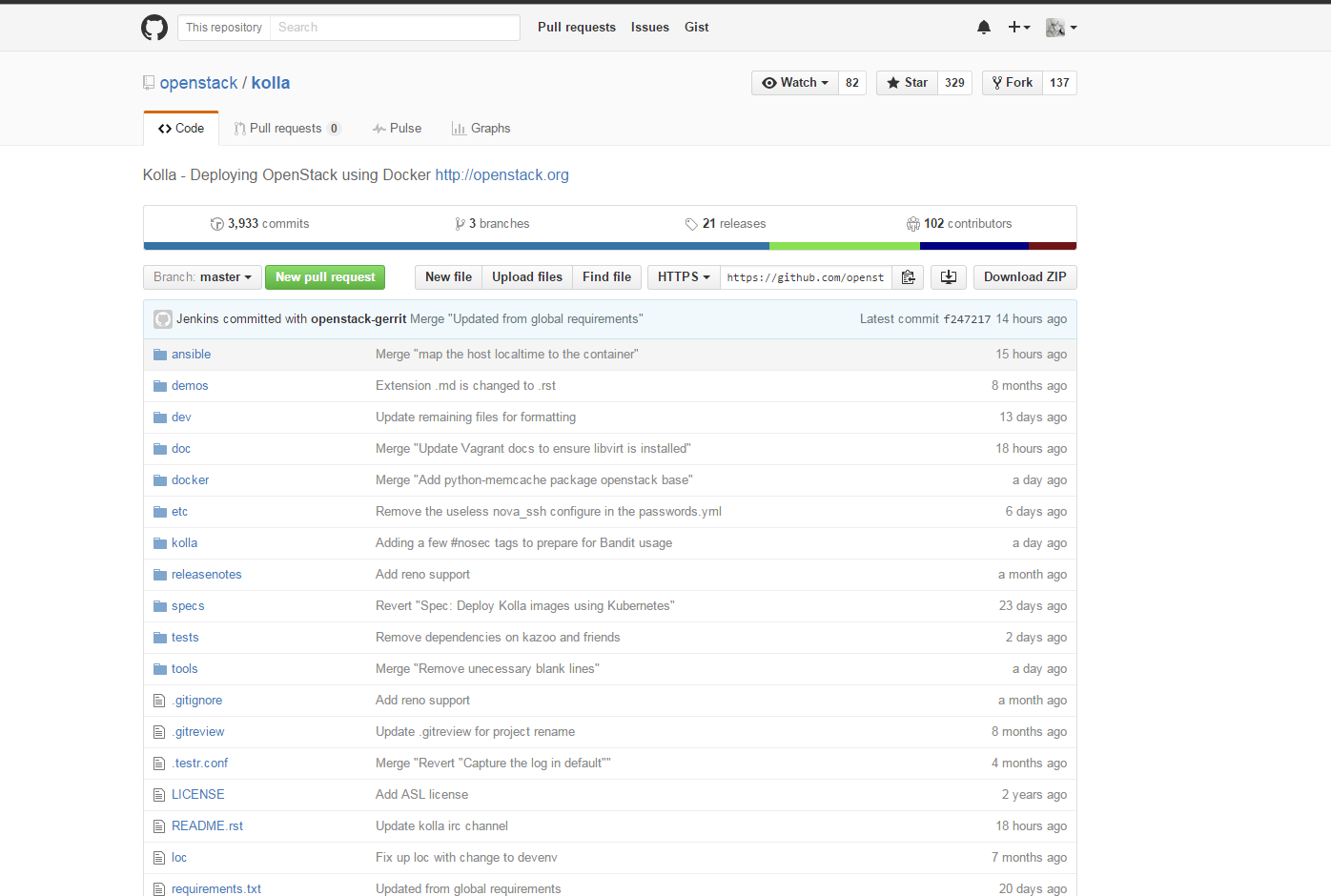This screenshot has height=896, width=1331.
Task: Open the 137 forks count
Action: click(1059, 83)
